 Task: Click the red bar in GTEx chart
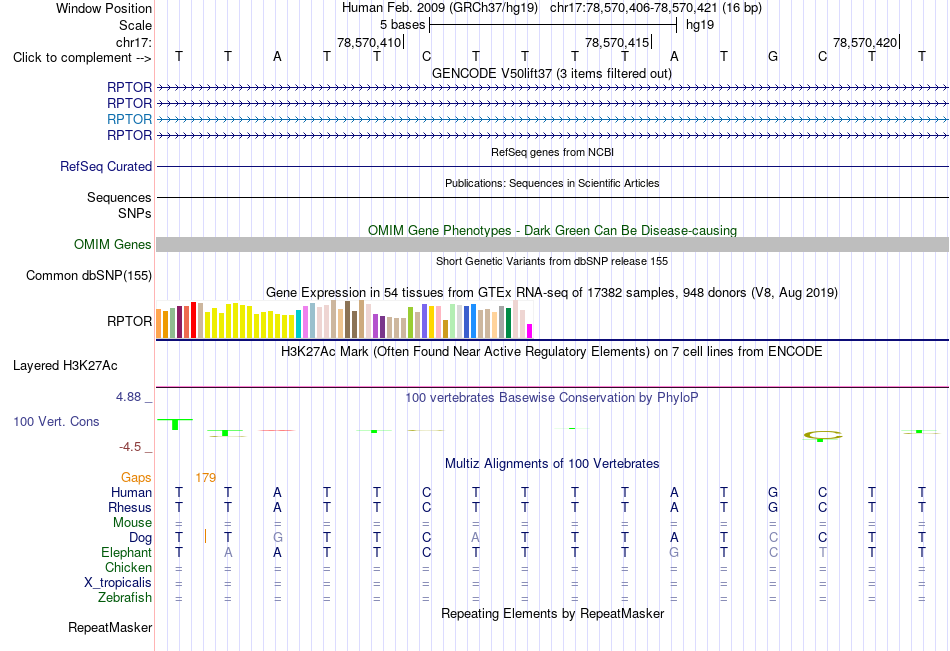tap(193, 320)
